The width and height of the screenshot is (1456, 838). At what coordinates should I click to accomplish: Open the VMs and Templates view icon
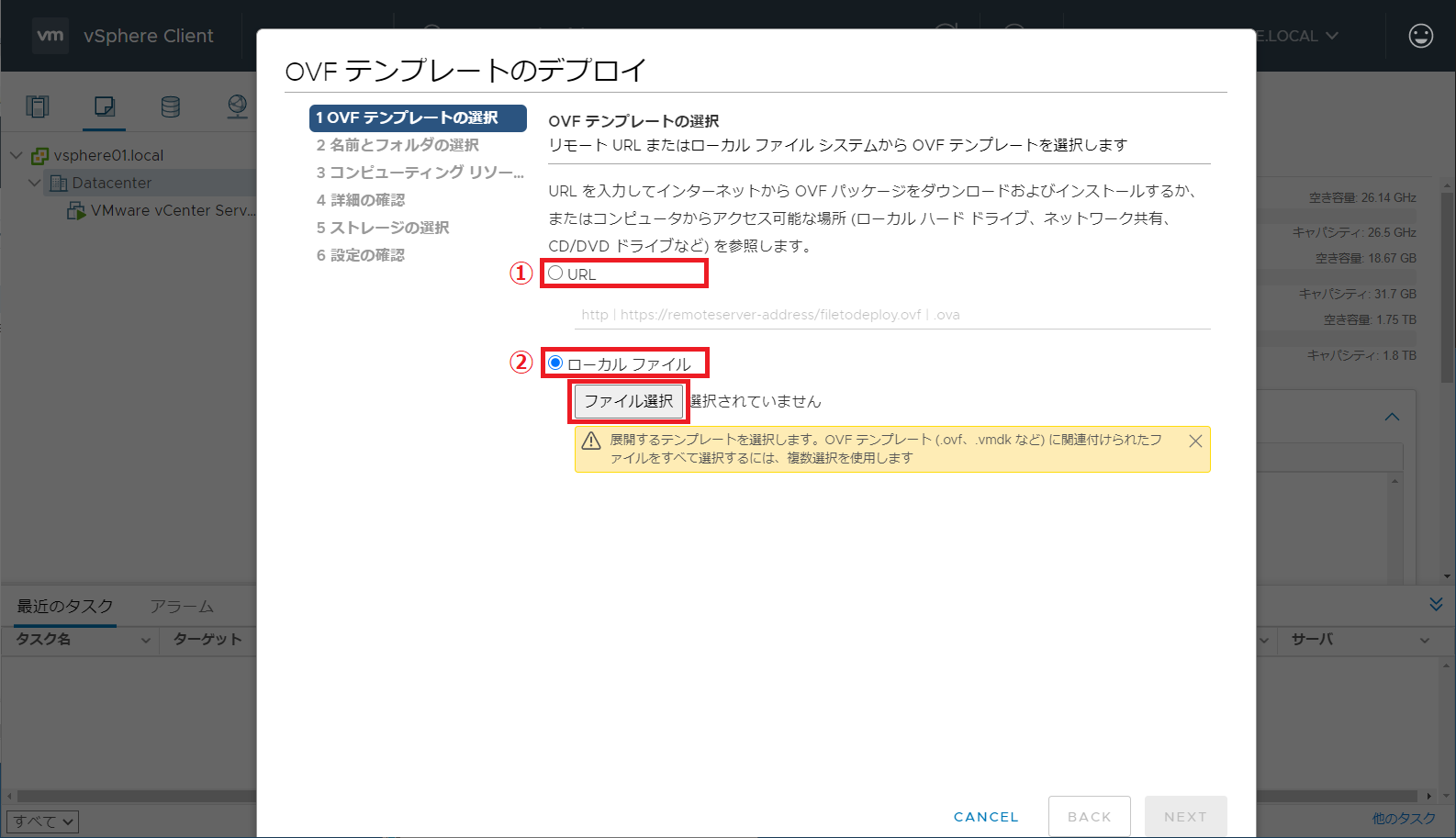[x=105, y=106]
